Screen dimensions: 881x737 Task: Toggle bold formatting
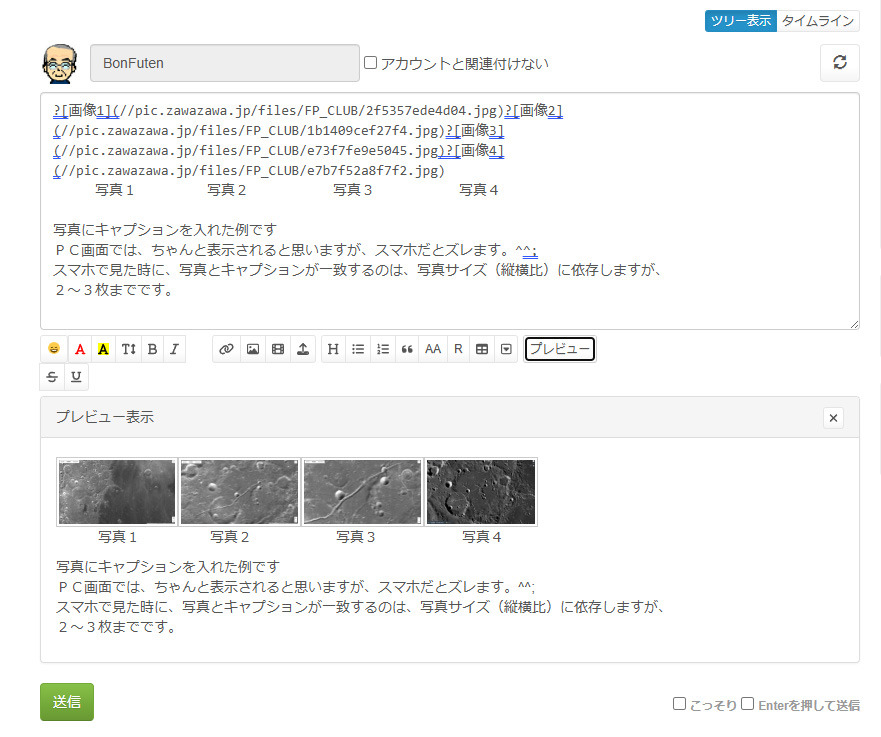[x=152, y=349]
